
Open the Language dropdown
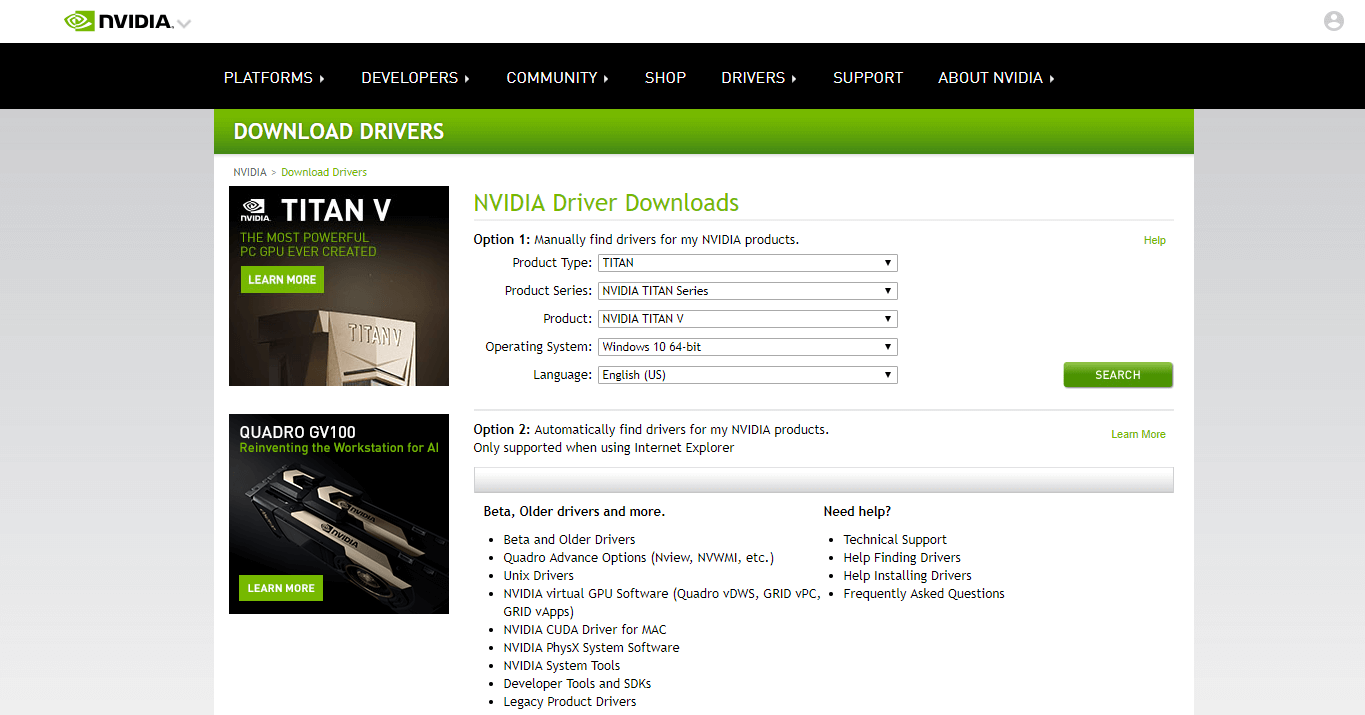coord(747,375)
